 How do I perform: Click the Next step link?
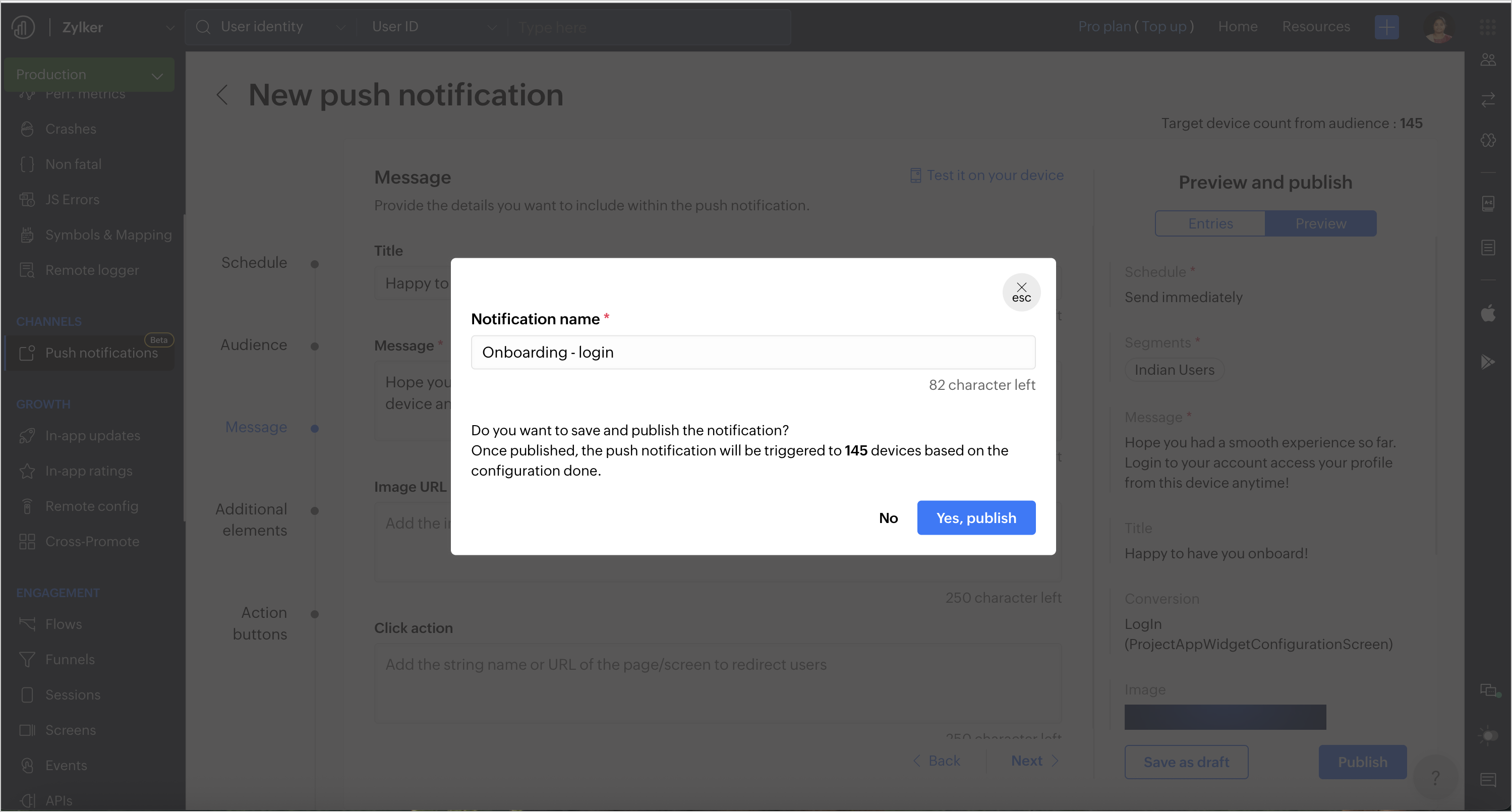pos(1035,761)
